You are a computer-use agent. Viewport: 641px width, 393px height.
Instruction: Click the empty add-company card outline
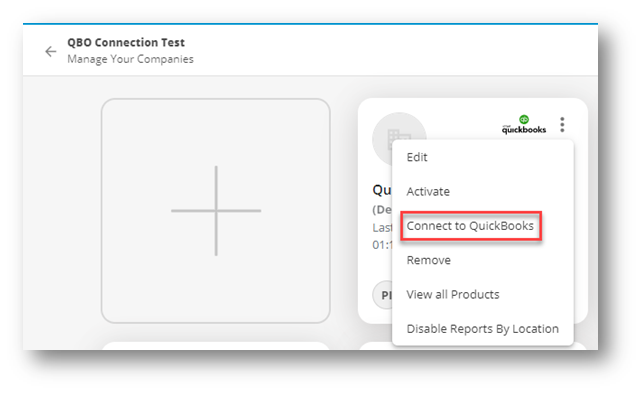click(x=216, y=211)
